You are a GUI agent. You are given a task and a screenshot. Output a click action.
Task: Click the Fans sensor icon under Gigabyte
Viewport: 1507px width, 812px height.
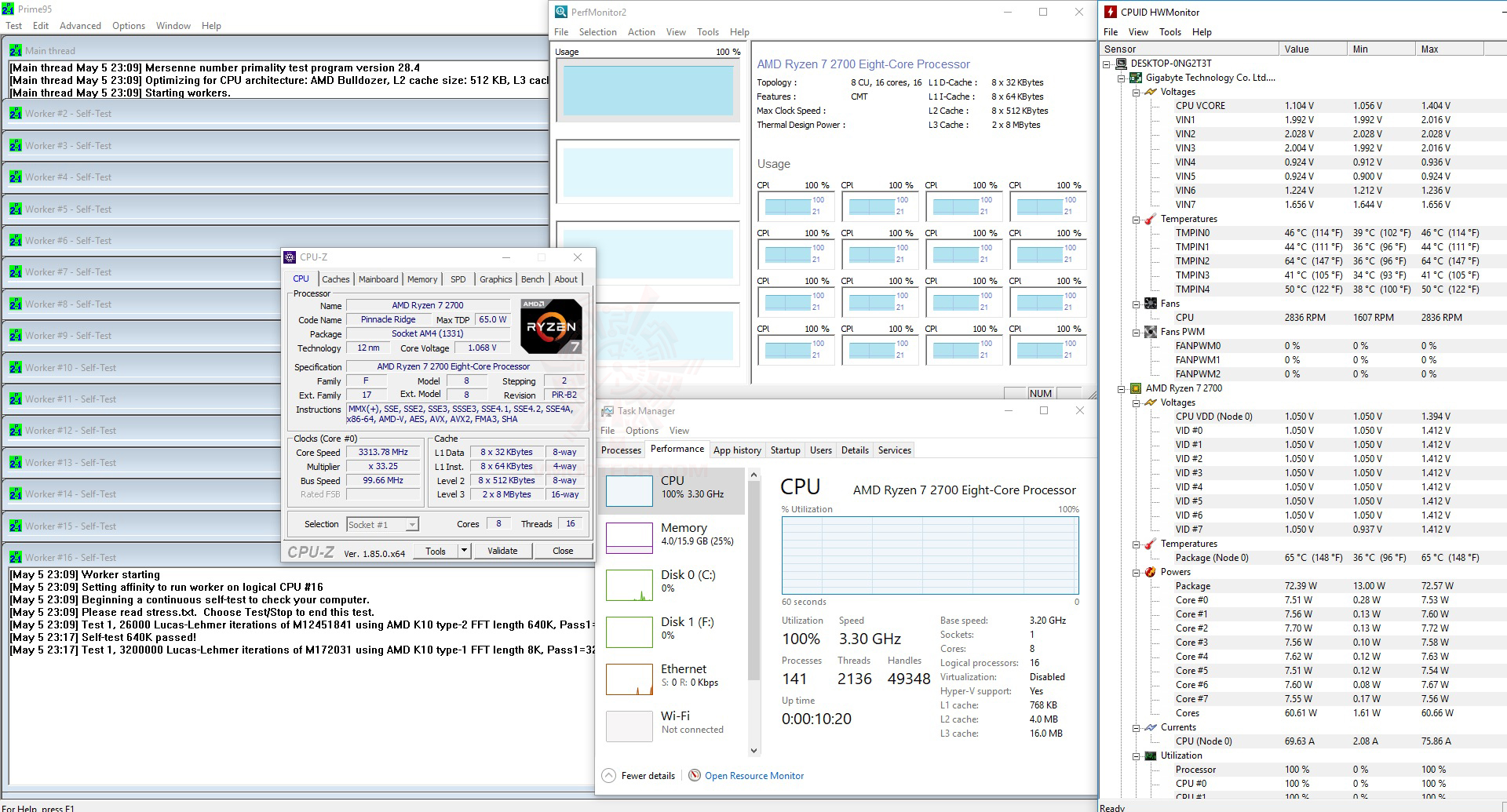point(1149,304)
